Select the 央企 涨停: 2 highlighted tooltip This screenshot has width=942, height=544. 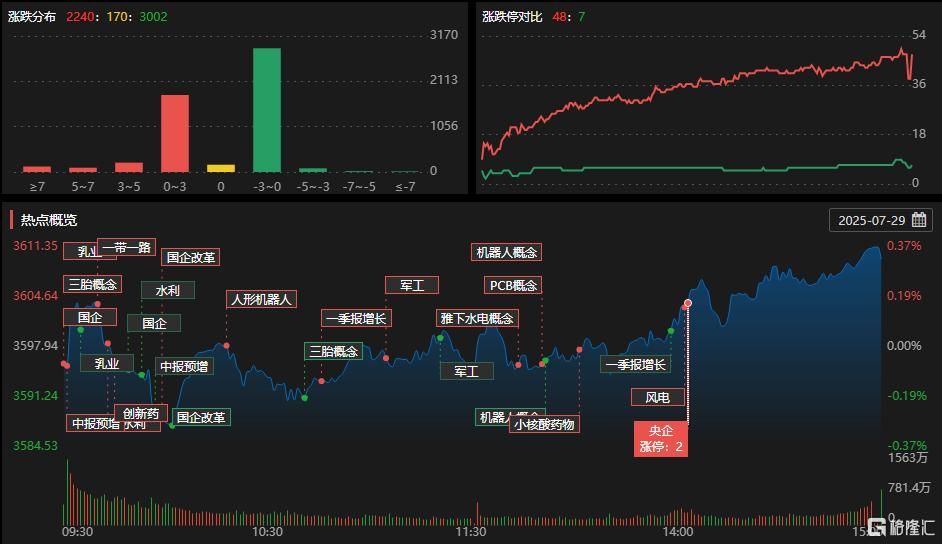click(x=661, y=439)
